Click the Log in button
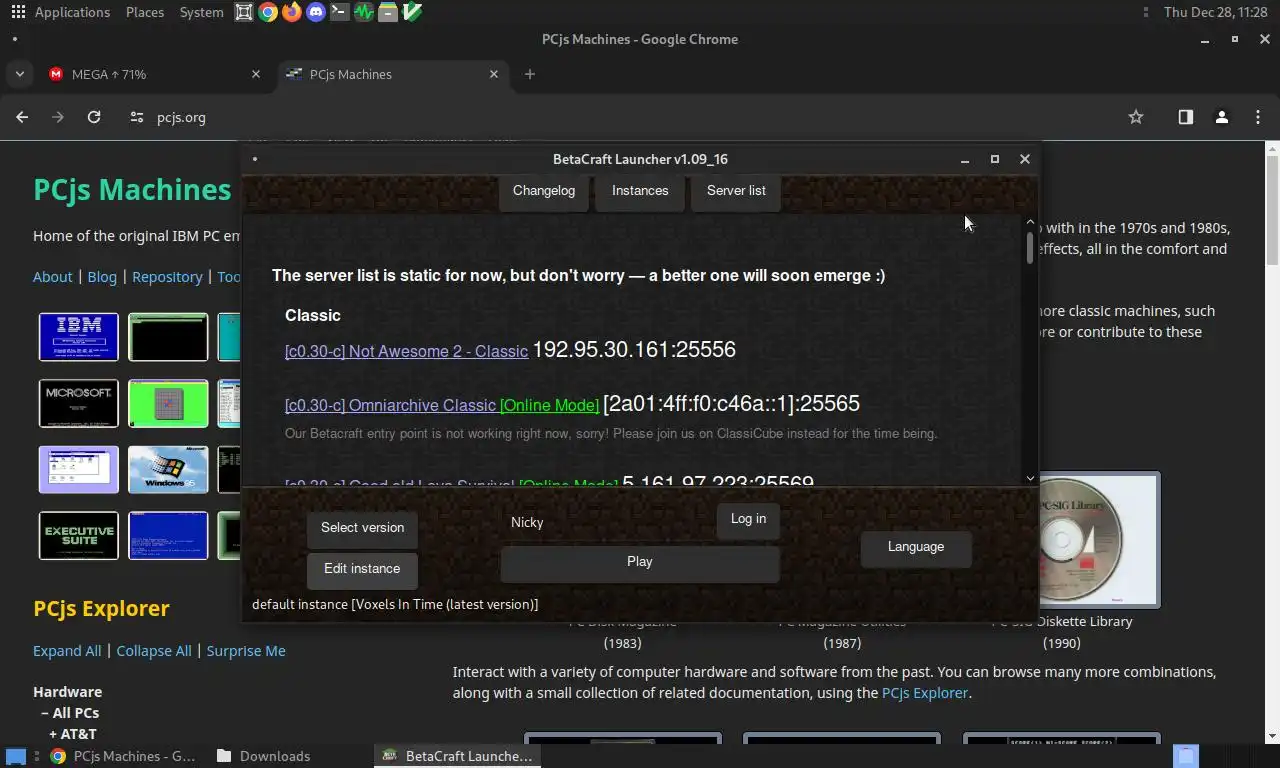The width and height of the screenshot is (1280, 768). (x=748, y=519)
